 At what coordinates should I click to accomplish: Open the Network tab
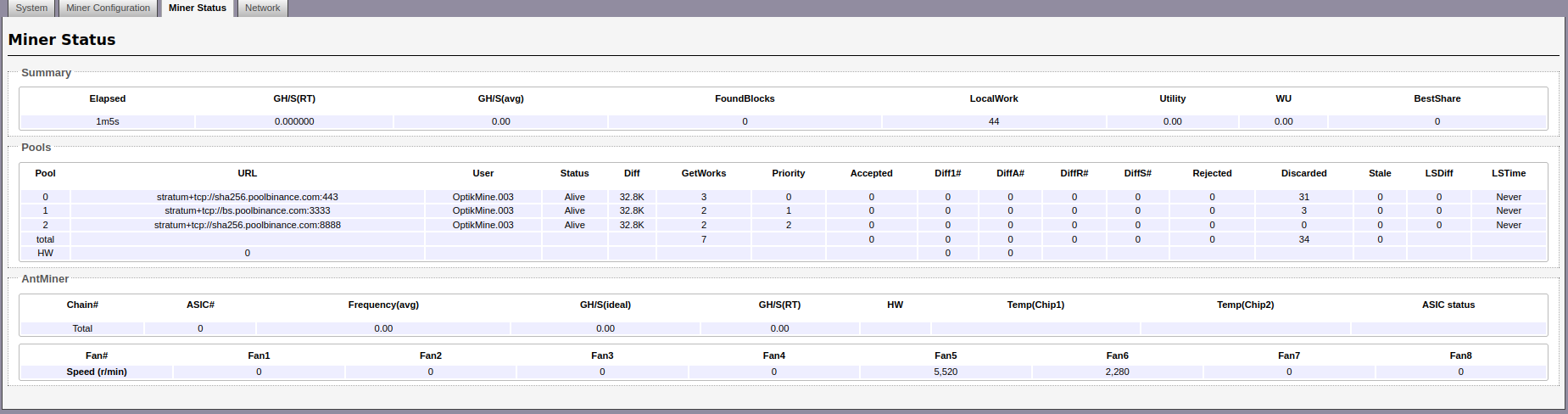click(x=262, y=8)
